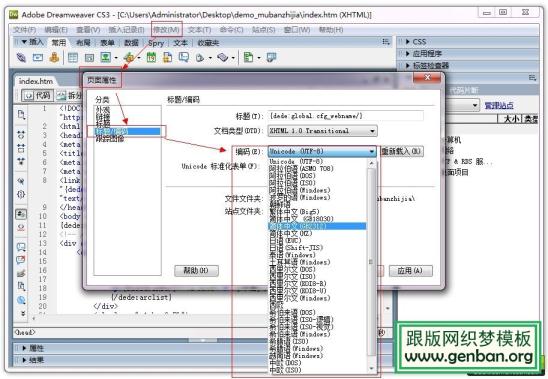This screenshot has height=379, width=548.
Task: Open the 站点(S) menu
Action: click(264, 30)
